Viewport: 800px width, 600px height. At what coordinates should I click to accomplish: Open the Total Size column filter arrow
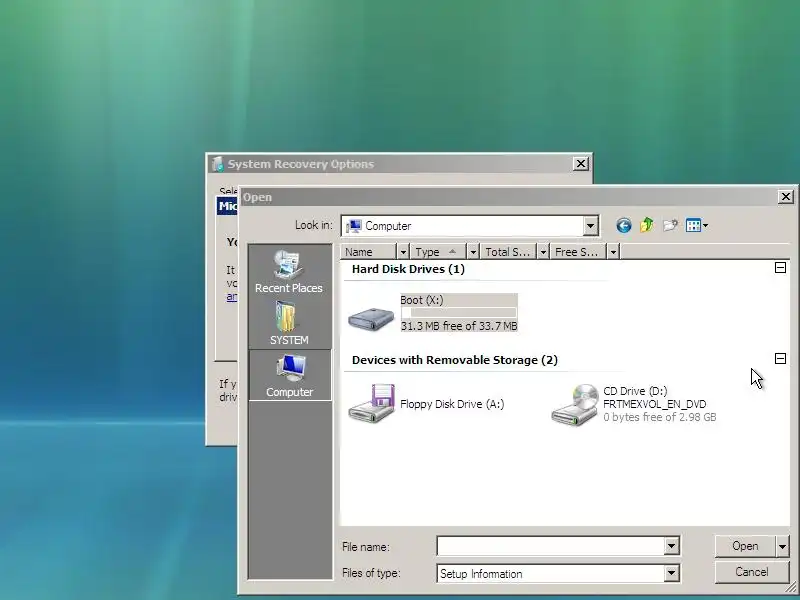(x=543, y=252)
